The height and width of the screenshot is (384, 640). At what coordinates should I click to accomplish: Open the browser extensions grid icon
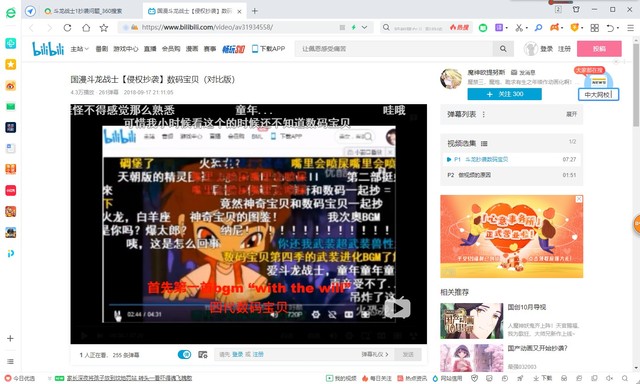(x=595, y=28)
